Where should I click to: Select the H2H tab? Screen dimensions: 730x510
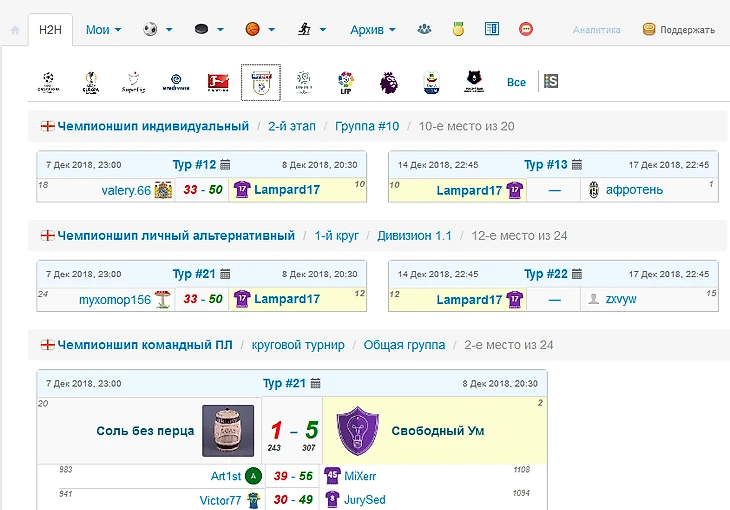click(x=50, y=30)
